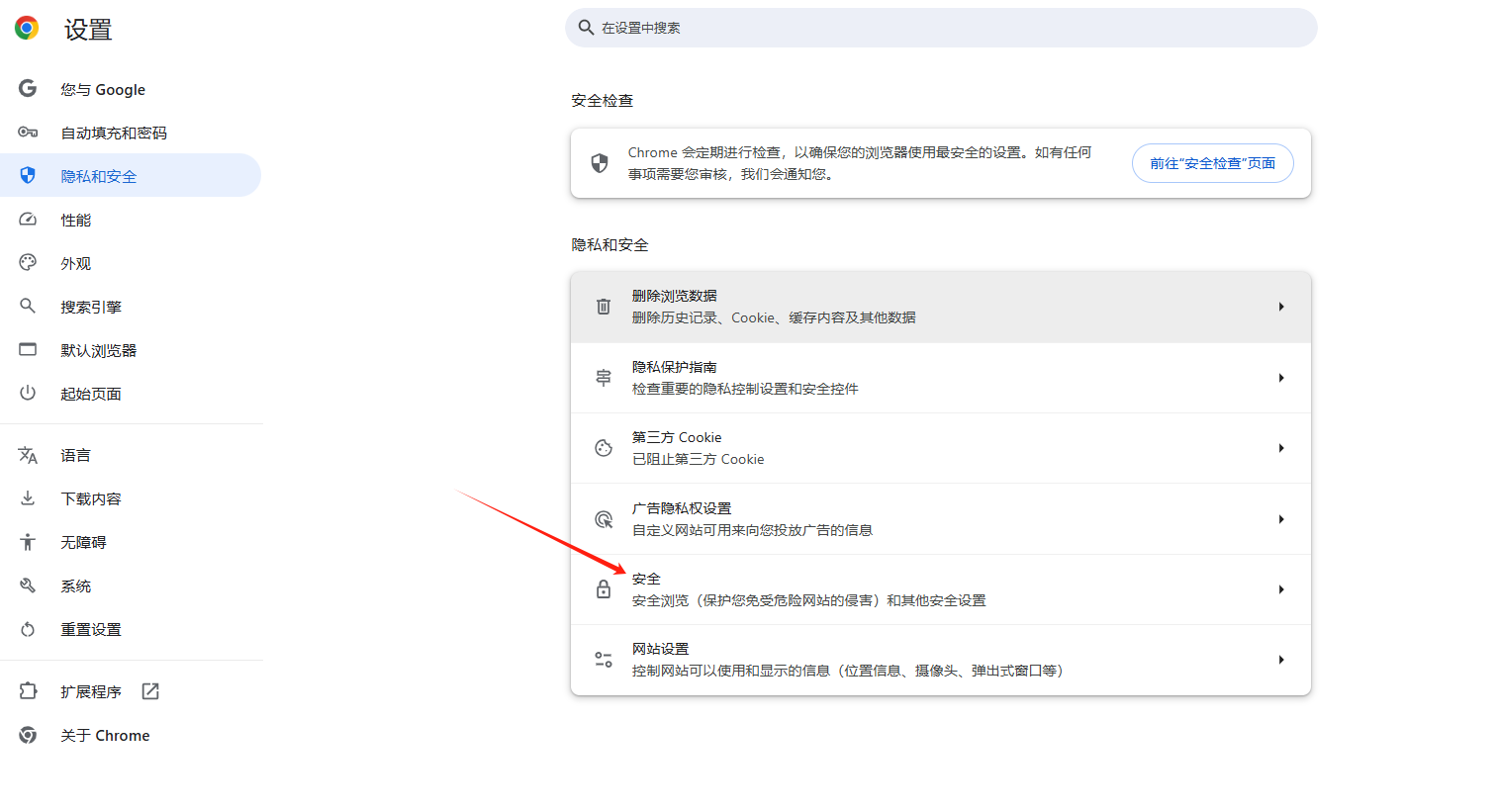Open 安全 row via its right arrow
Image resolution: width=1499 pixels, height=812 pixels.
1281,589
